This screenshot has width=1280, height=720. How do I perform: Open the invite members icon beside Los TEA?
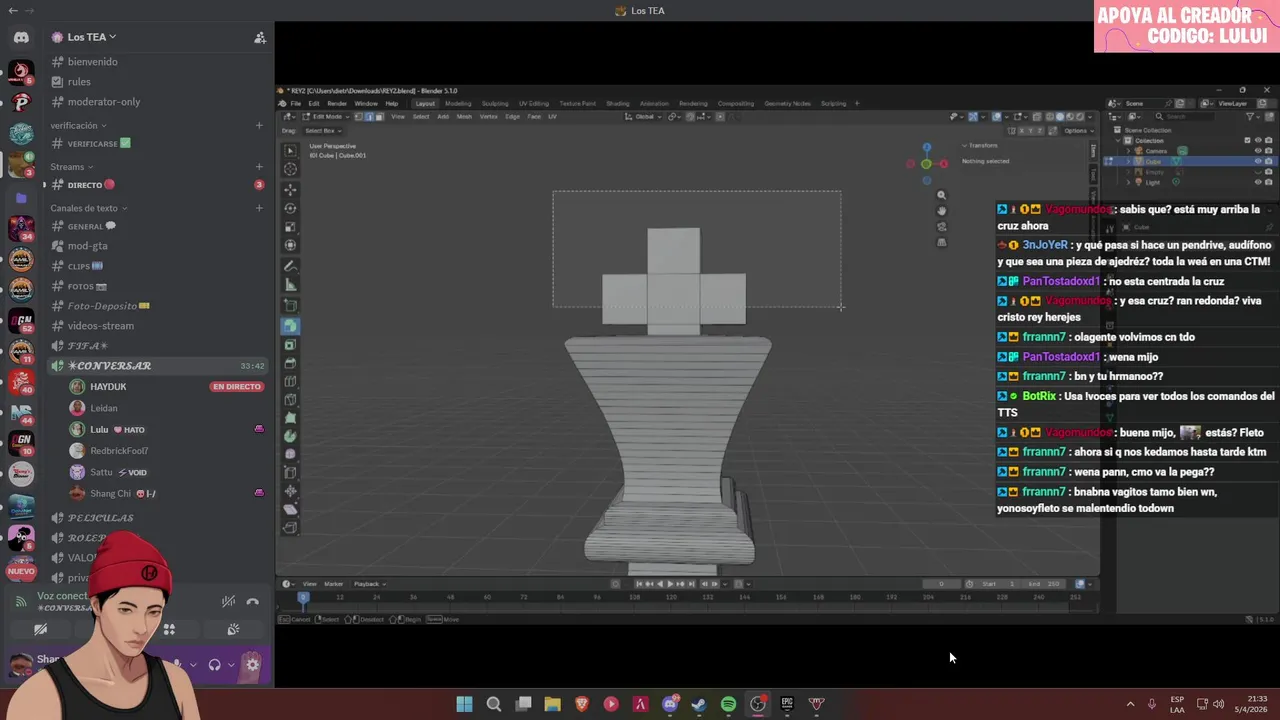[260, 38]
